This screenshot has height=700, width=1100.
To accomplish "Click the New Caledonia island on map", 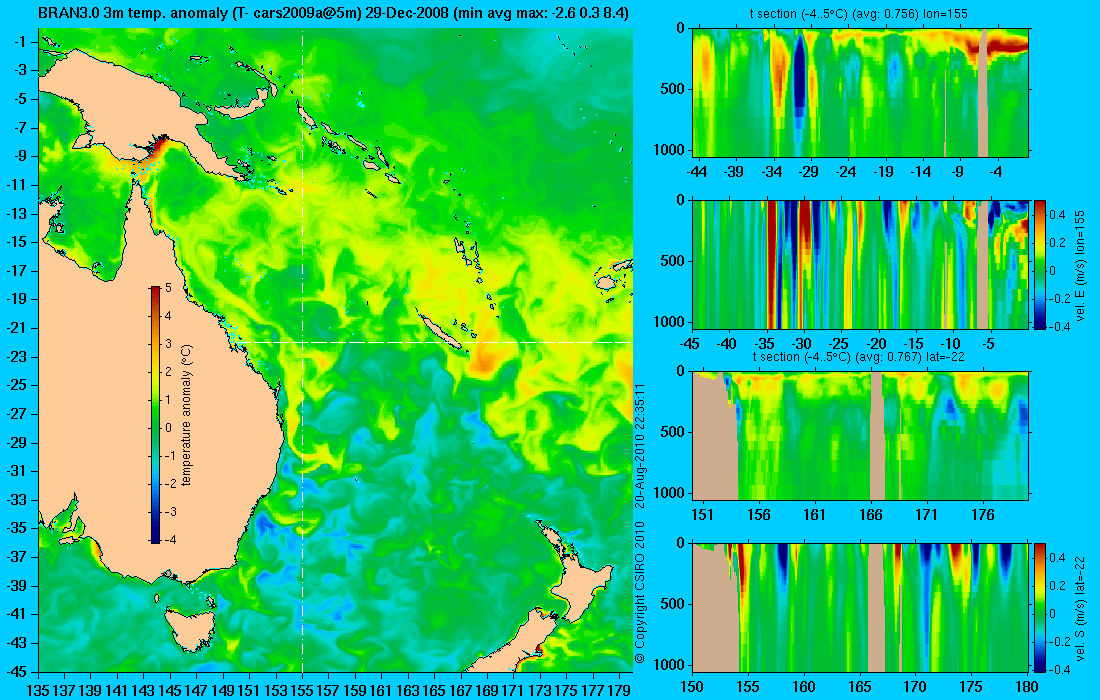I will point(439,330).
